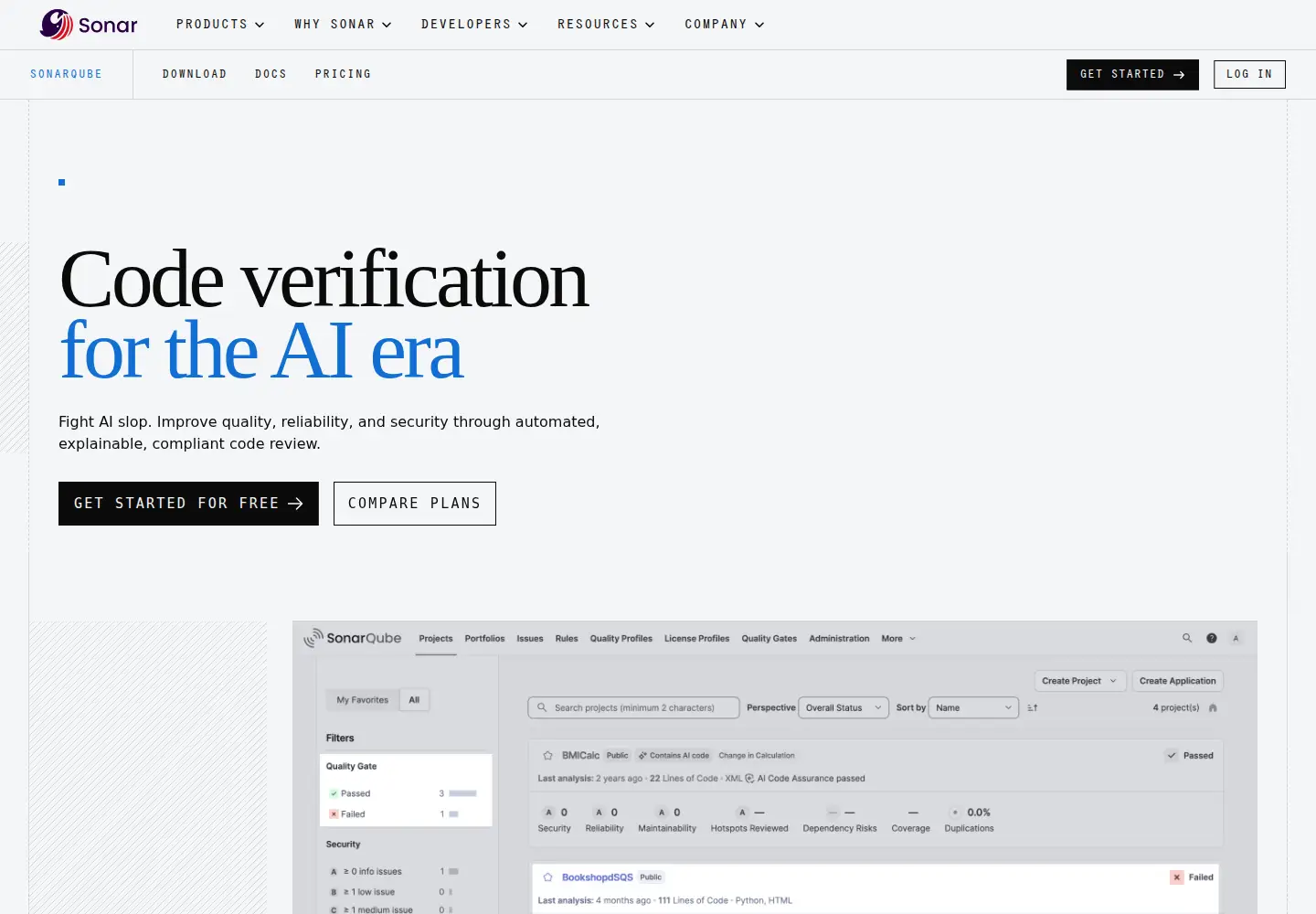1316x914 pixels.
Task: Expand the Company menu
Action: coord(724,25)
